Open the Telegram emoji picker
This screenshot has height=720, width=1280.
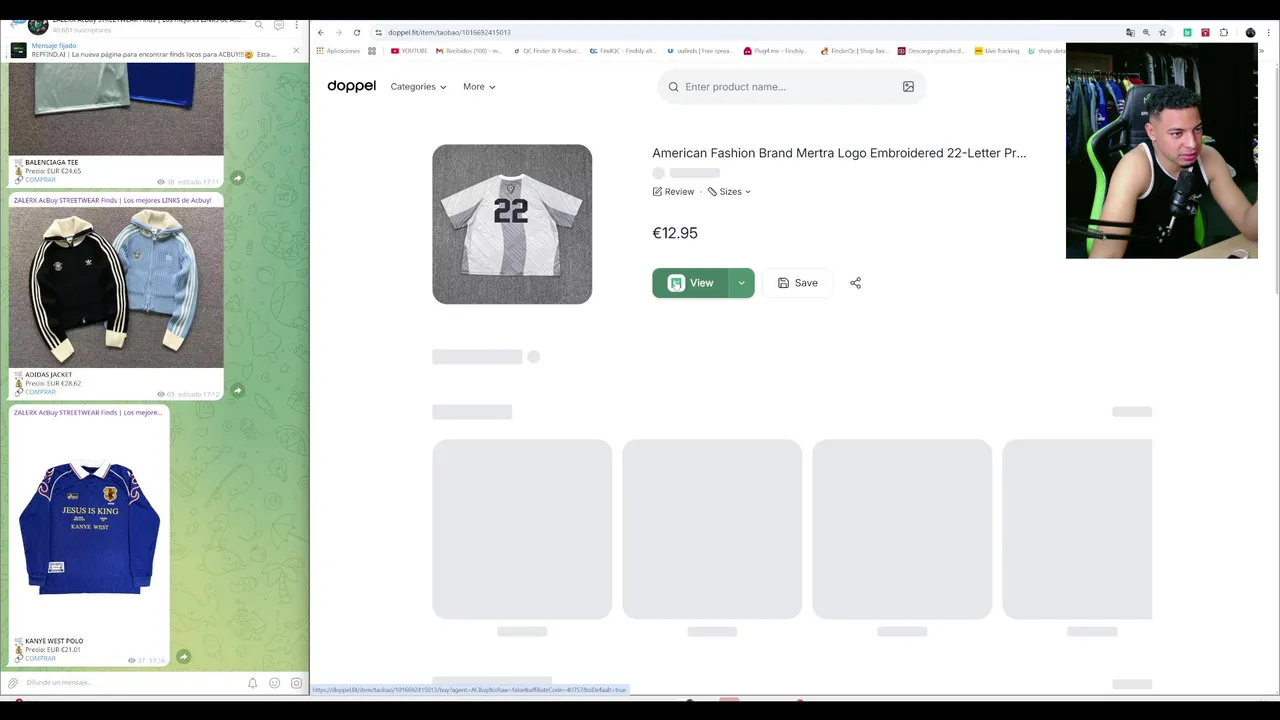click(x=274, y=683)
